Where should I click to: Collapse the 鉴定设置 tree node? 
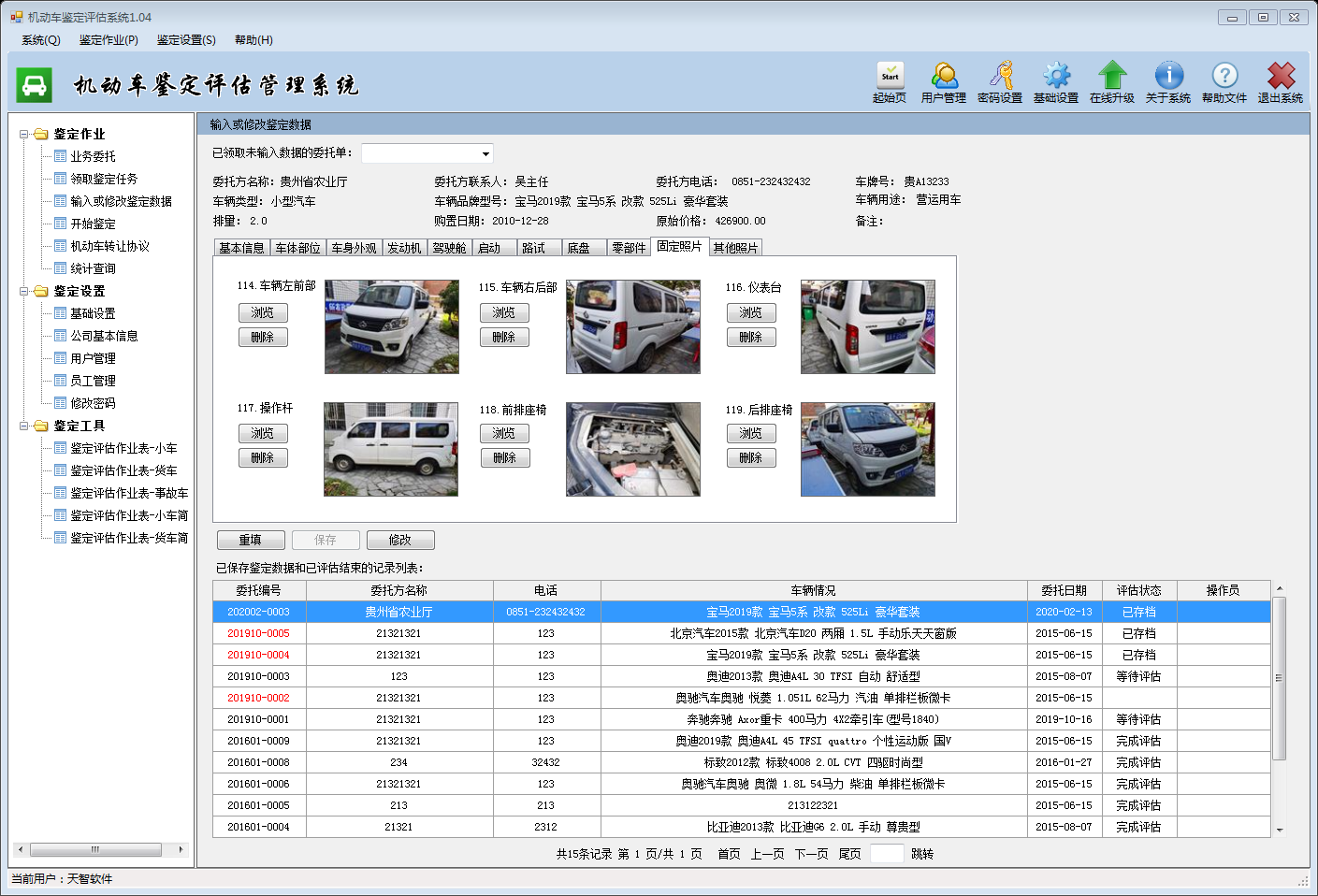pyautogui.click(x=24, y=291)
